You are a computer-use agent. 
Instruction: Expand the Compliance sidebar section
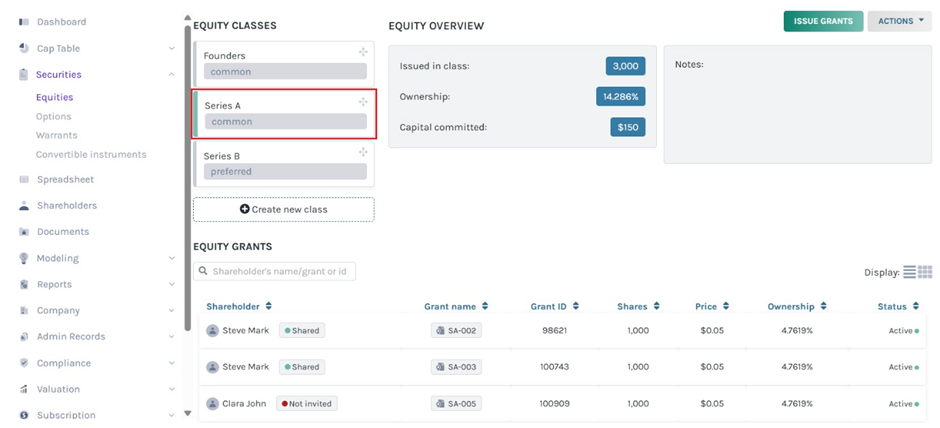pyautogui.click(x=172, y=364)
